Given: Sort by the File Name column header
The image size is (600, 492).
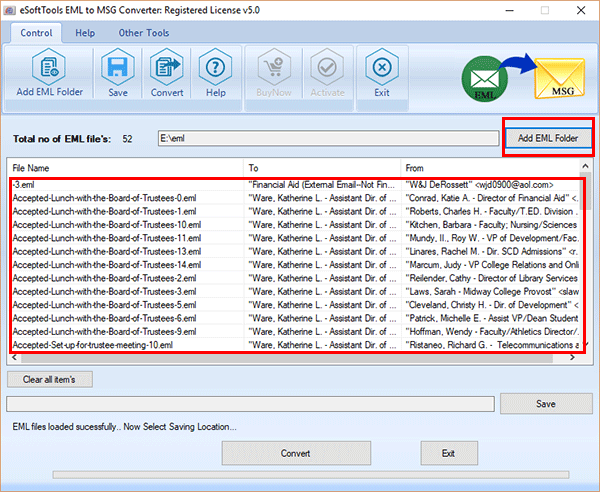Looking at the screenshot, I should [126, 168].
